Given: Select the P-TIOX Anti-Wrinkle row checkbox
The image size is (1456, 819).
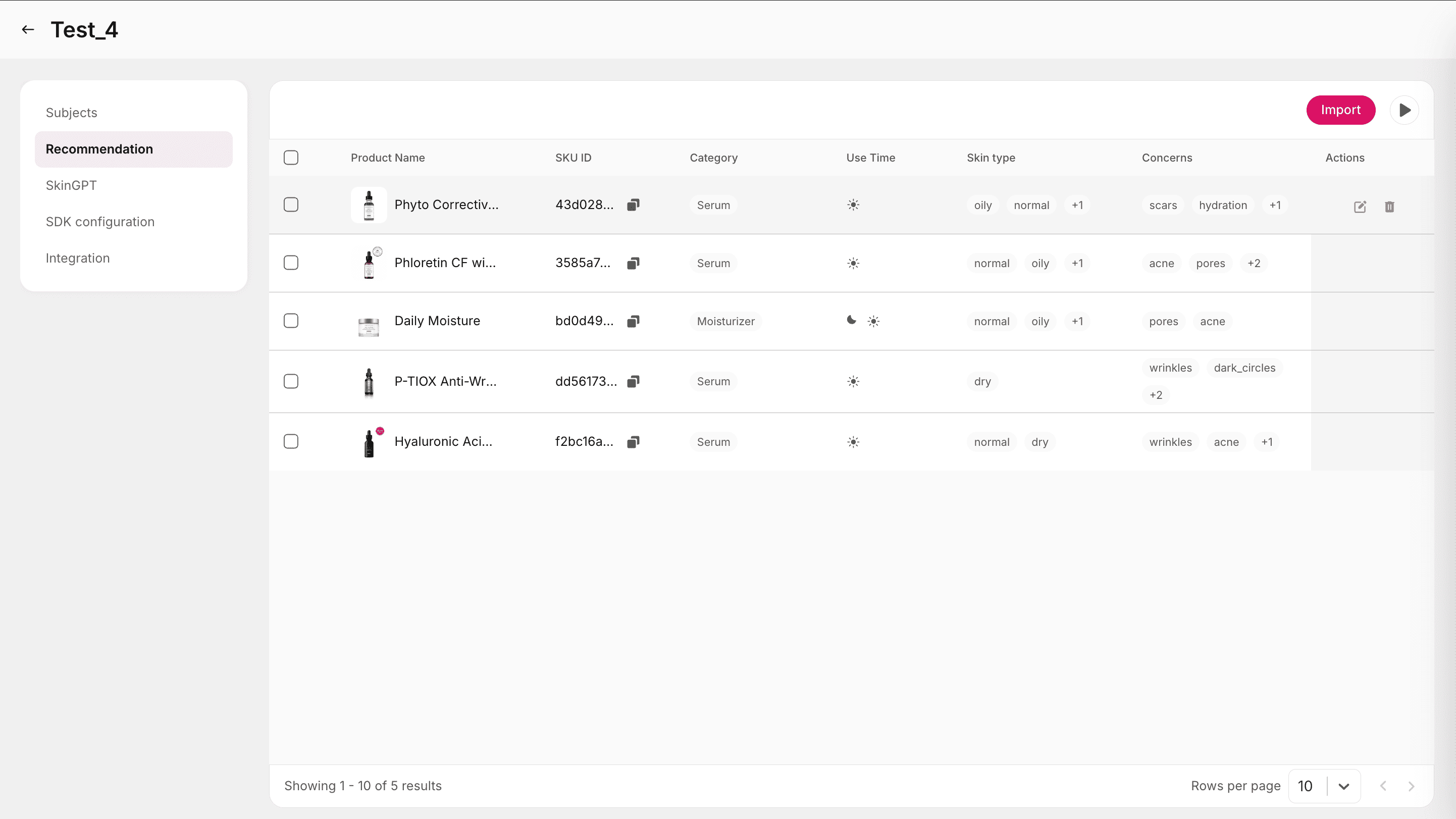Looking at the screenshot, I should (291, 382).
